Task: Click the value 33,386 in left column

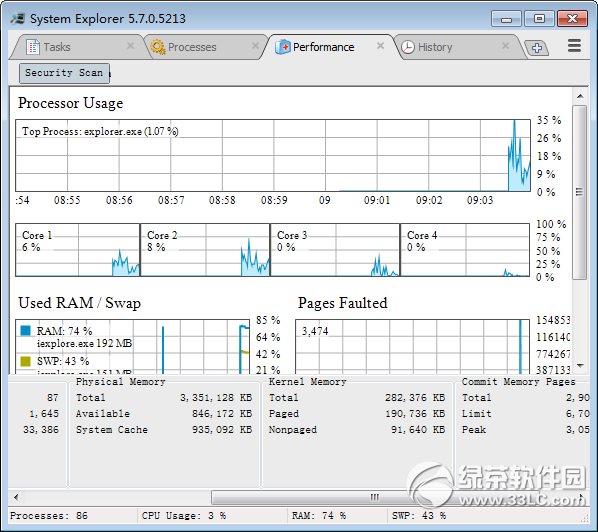Action: [x=41, y=430]
